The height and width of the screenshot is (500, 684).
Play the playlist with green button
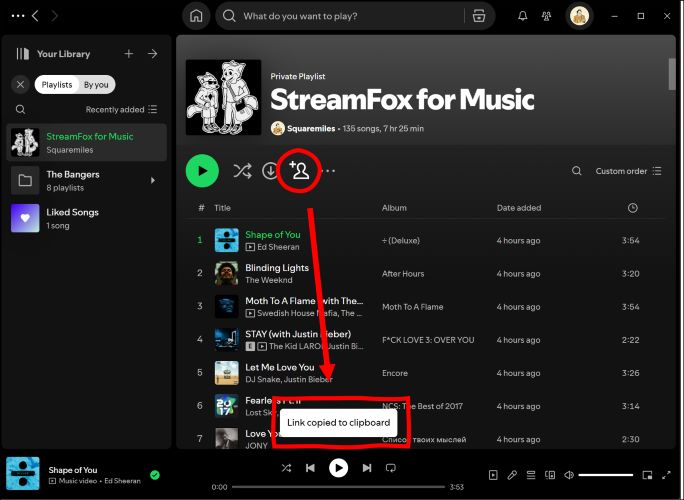point(202,171)
